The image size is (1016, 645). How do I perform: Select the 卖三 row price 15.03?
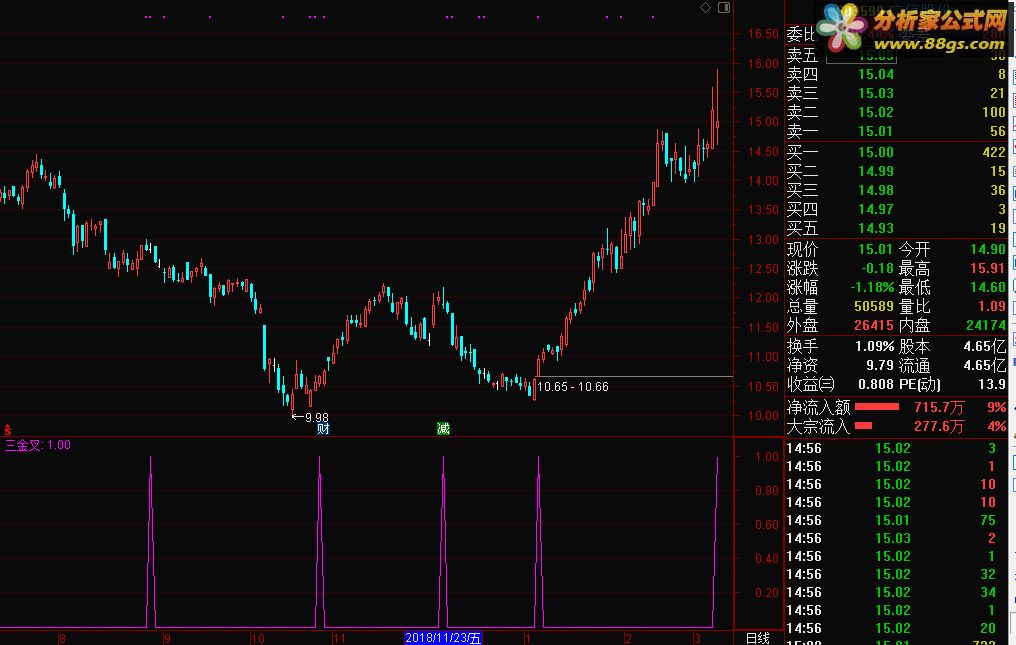[x=876, y=93]
